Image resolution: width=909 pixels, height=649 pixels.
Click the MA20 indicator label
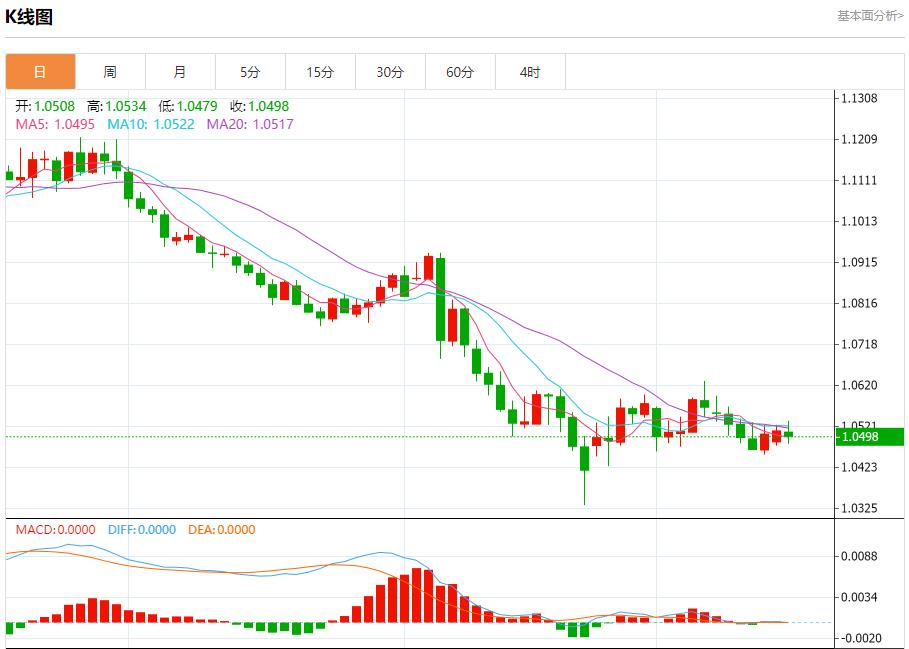tap(250, 124)
